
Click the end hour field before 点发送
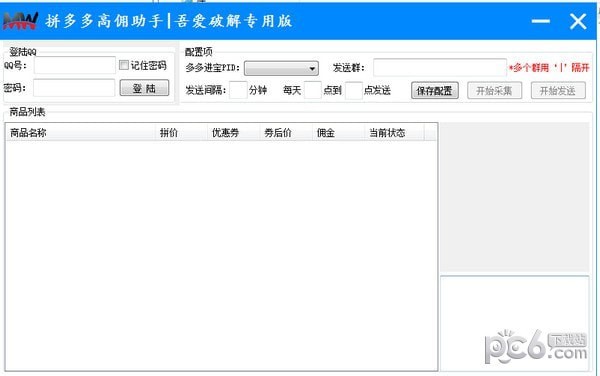point(354,90)
